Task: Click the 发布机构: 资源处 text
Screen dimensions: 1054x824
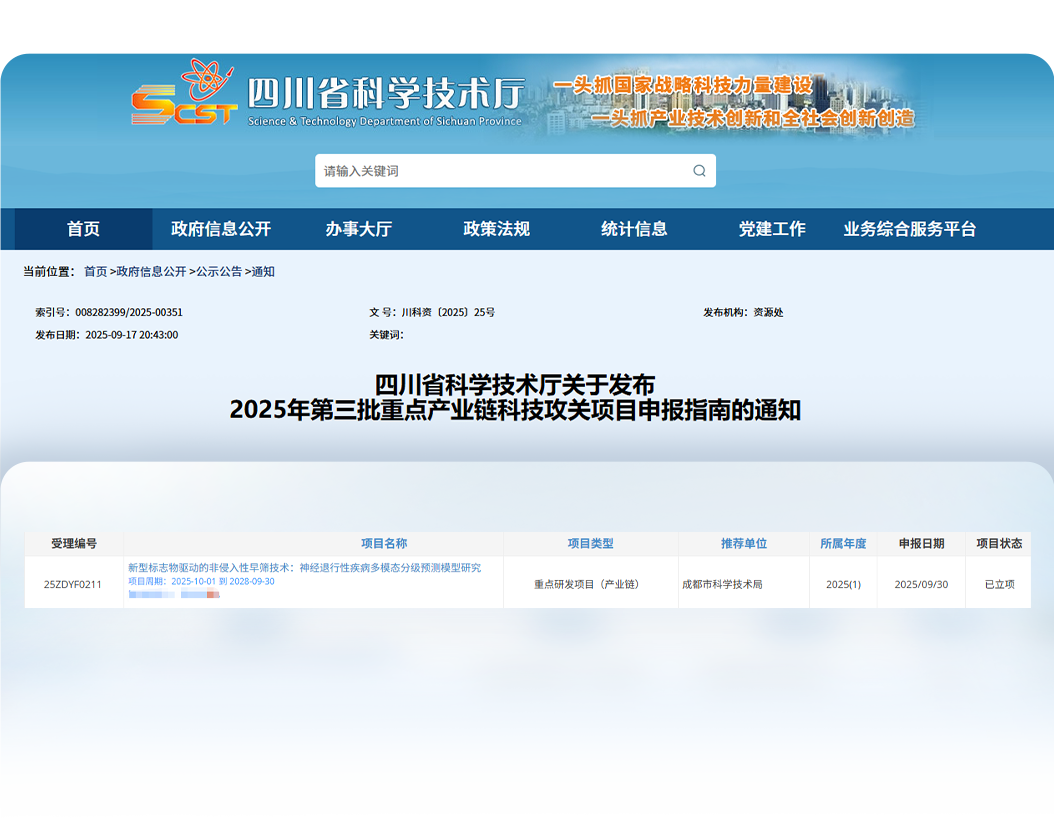Action: point(743,313)
